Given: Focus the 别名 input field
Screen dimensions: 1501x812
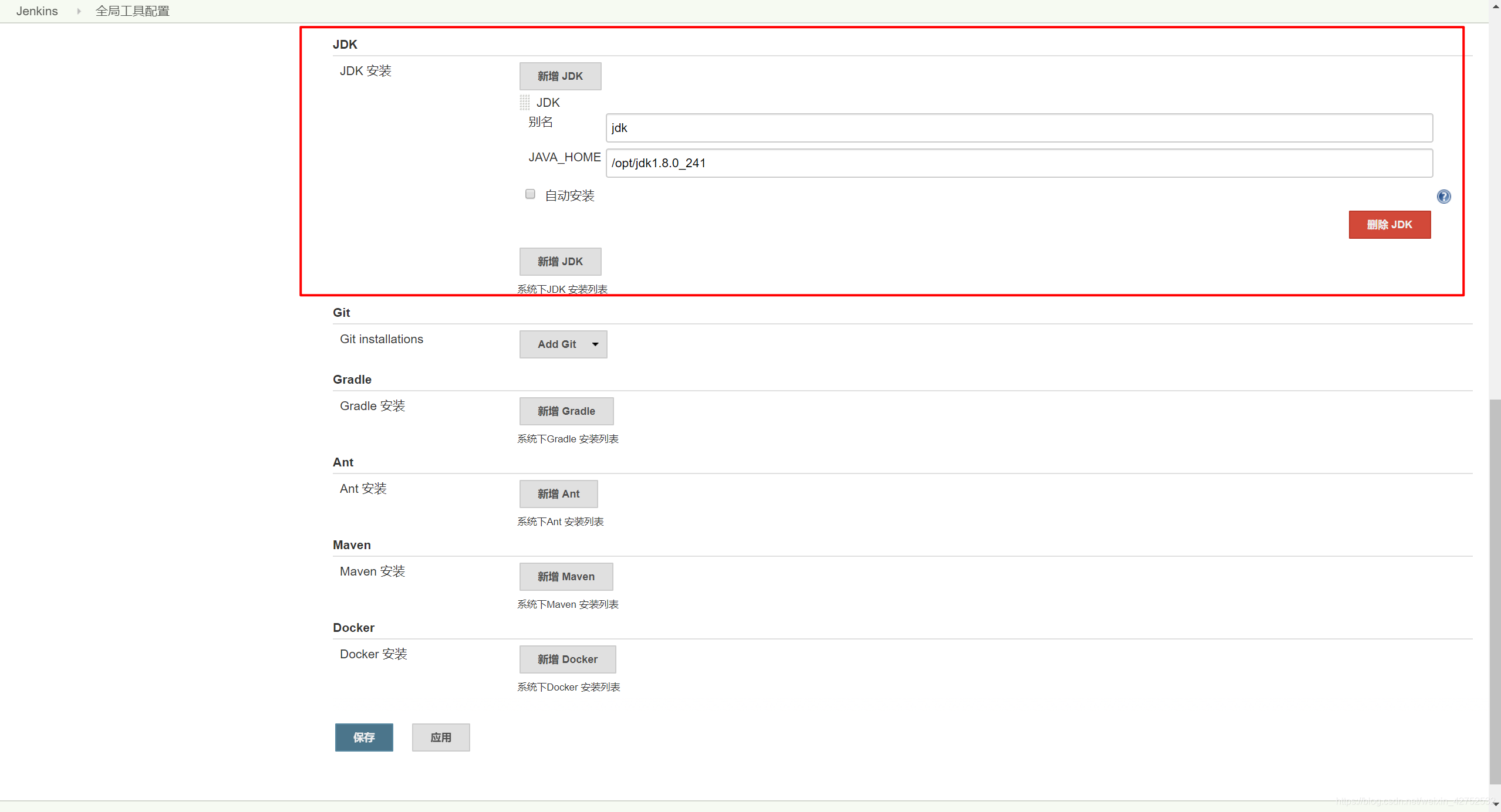Looking at the screenshot, I should pos(1019,128).
